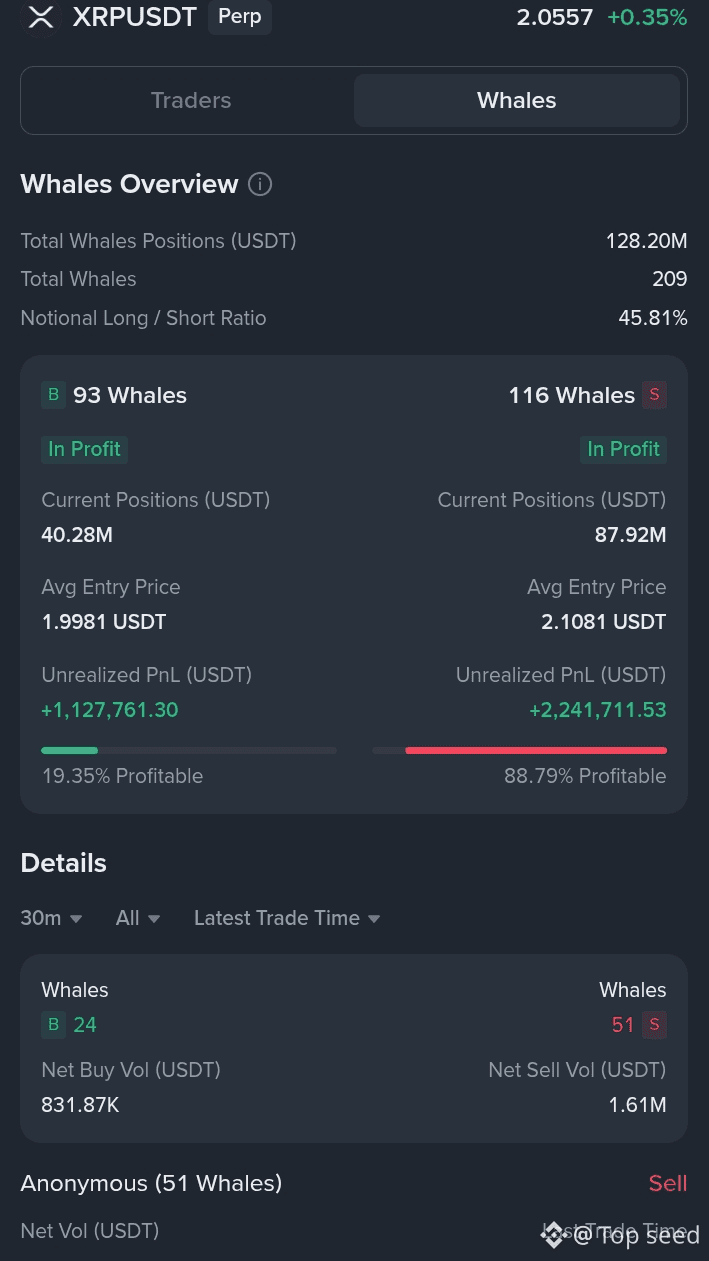Viewport: 709px width, 1261px height.
Task: Tap the Perp contract label
Action: pyautogui.click(x=239, y=17)
